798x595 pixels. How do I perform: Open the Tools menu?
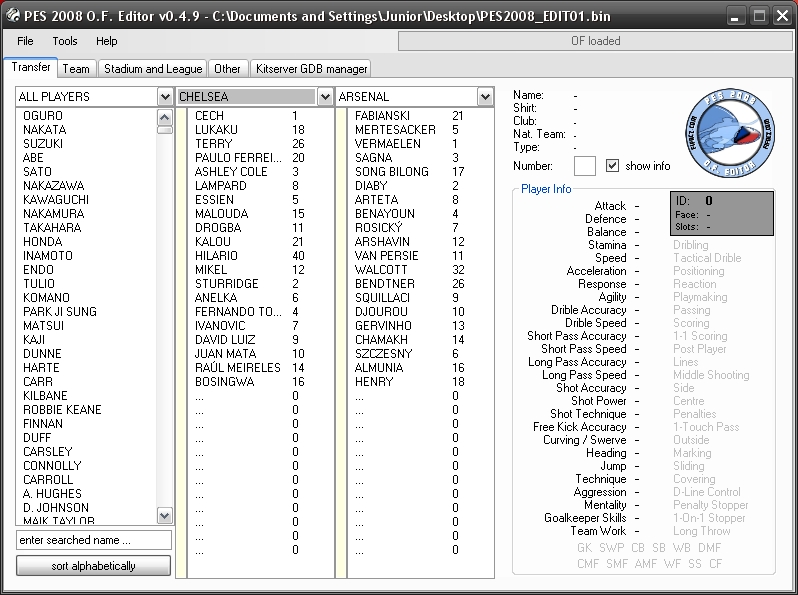[65, 41]
